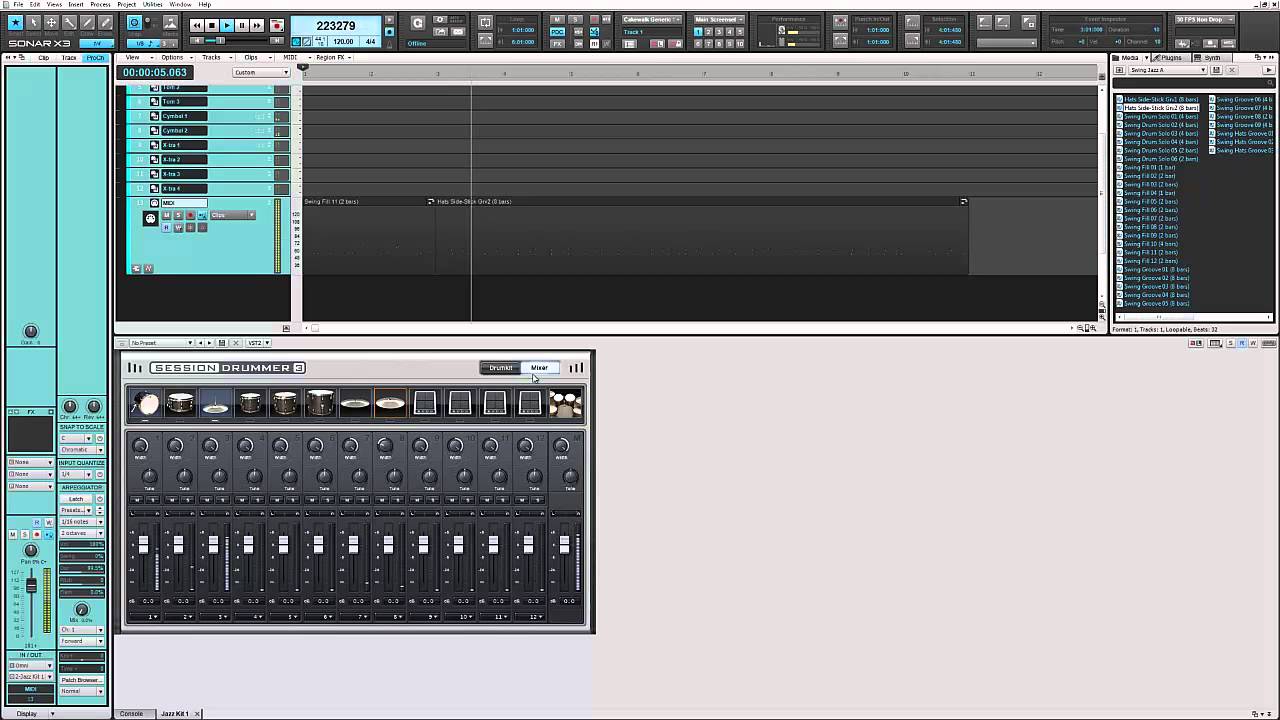Stop playback in transport
This screenshot has height=720, width=1280.
tap(211, 25)
